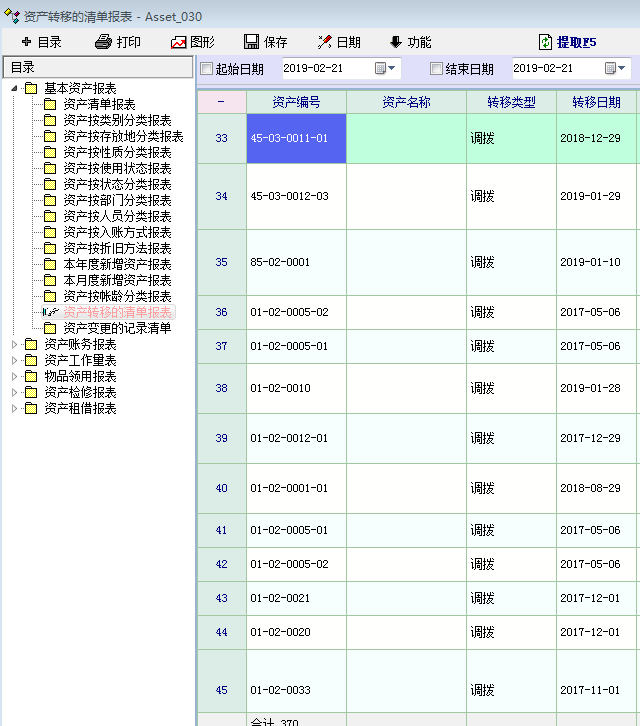This screenshot has width=640, height=726.
Task: Open 资产按部门分类报表 report
Action: click(117, 200)
